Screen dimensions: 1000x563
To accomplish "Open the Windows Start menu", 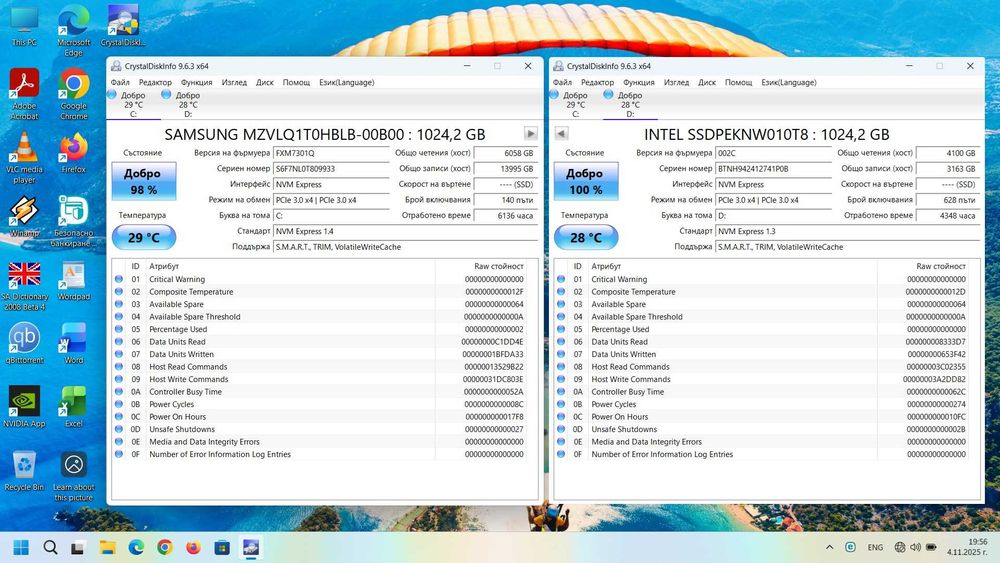I will [x=21, y=547].
